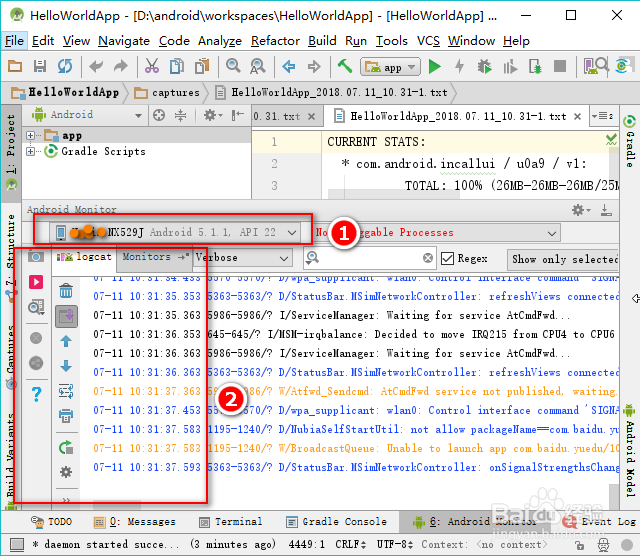Open the Refactor menu
This screenshot has height=556, width=640.
click(275, 41)
